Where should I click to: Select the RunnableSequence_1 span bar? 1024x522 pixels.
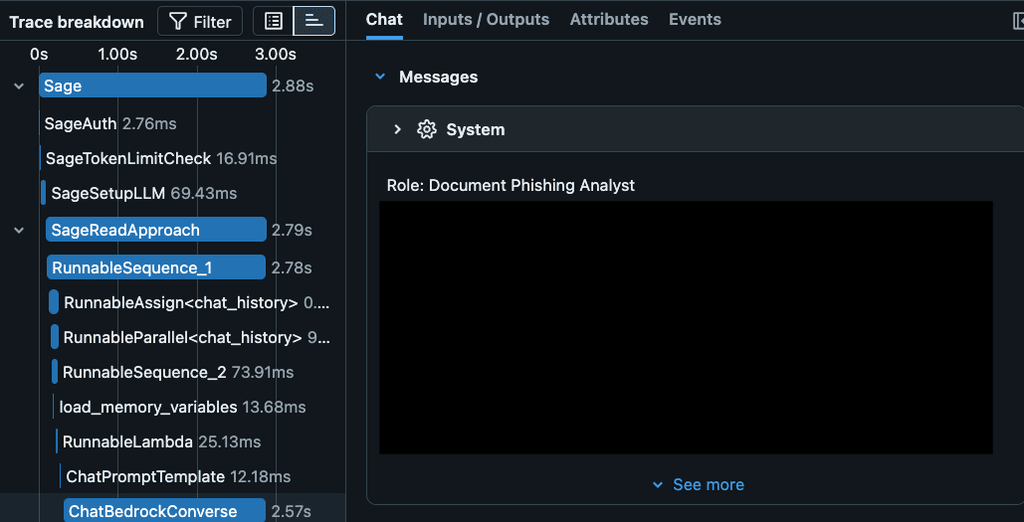pyautogui.click(x=156, y=268)
